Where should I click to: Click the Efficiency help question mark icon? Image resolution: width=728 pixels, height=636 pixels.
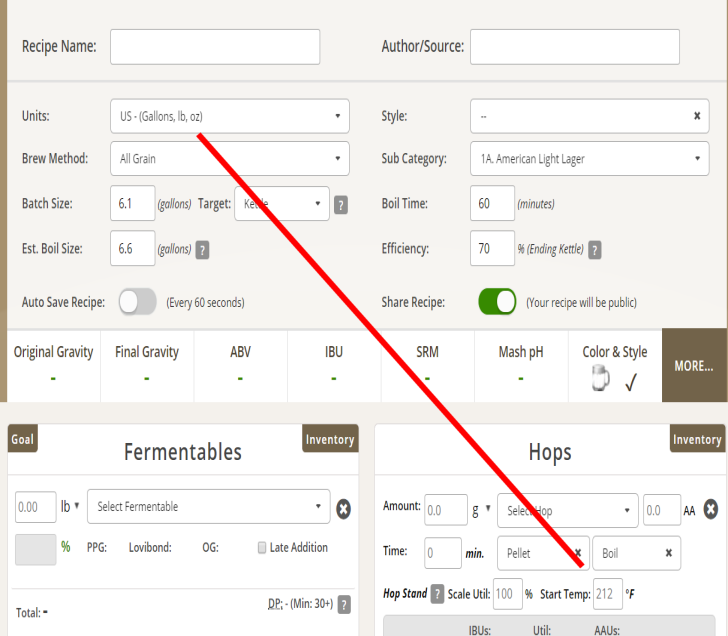click(595, 250)
